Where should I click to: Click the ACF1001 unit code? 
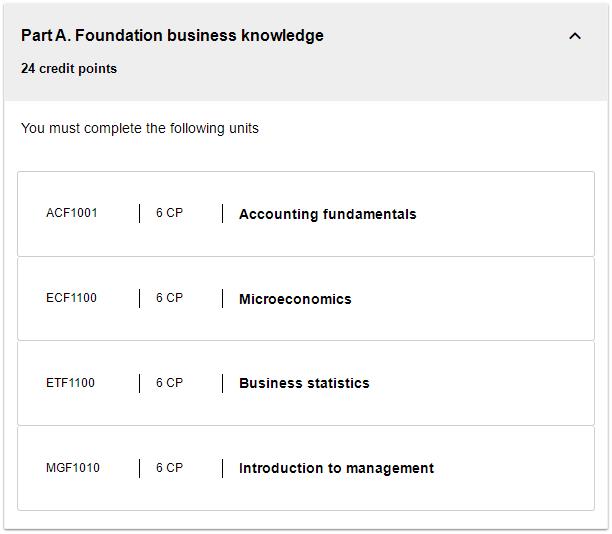(x=72, y=213)
